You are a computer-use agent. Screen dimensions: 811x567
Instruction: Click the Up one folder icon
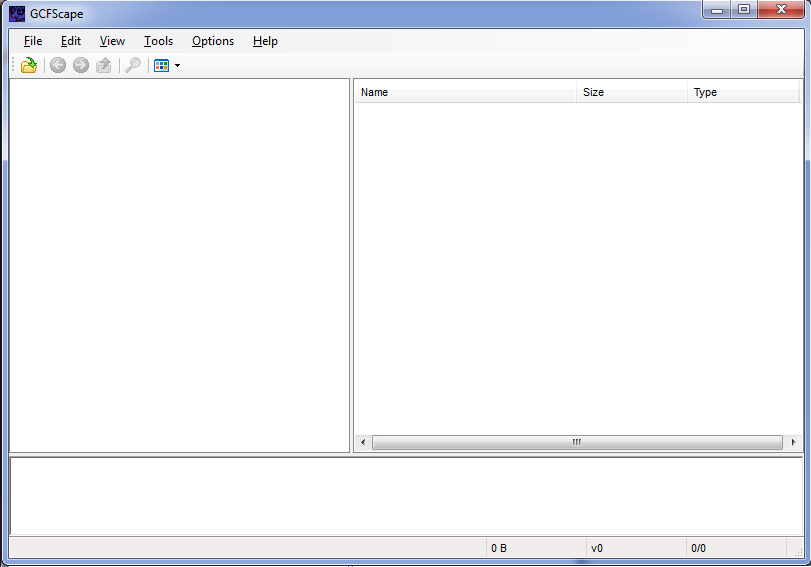click(x=104, y=65)
